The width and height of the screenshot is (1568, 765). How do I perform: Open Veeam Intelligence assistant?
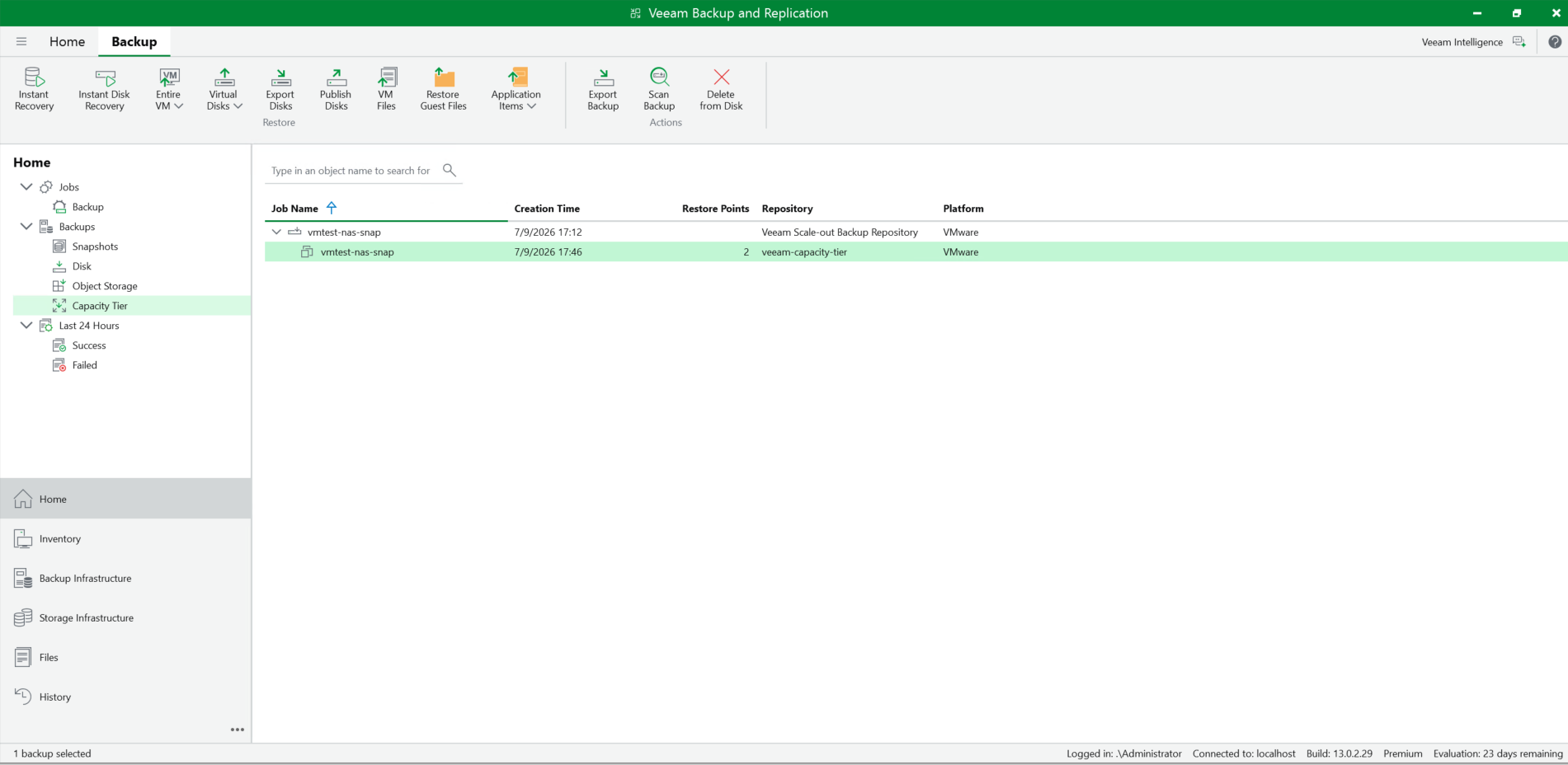tap(1473, 42)
